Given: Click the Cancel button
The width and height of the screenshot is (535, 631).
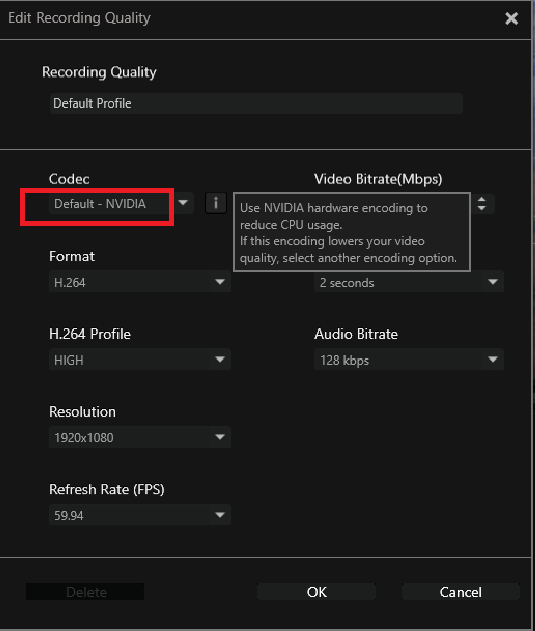Looking at the screenshot, I should (461, 592).
